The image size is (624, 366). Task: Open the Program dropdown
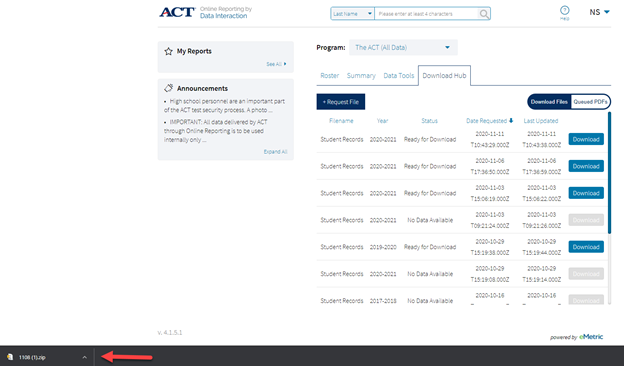coord(403,47)
